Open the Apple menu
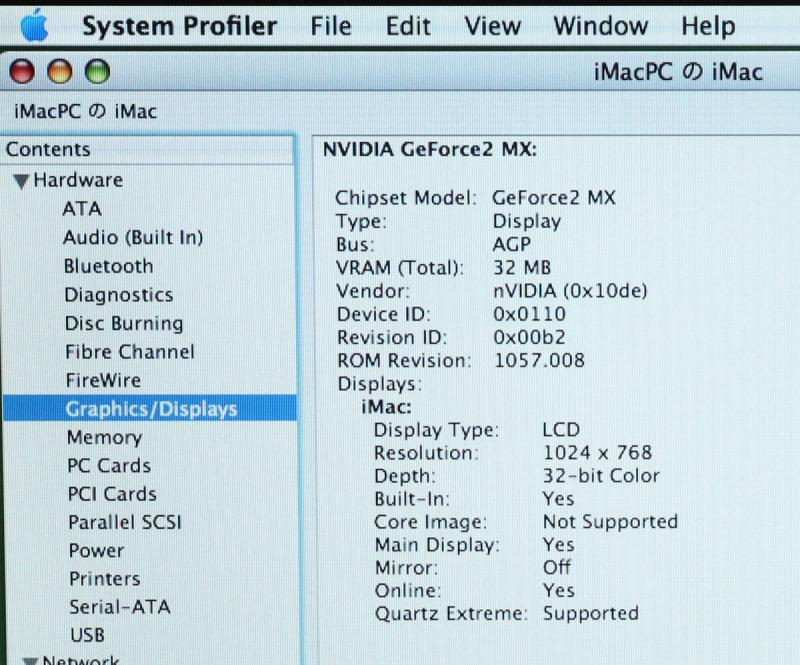The height and width of the screenshot is (665, 800). [35, 26]
